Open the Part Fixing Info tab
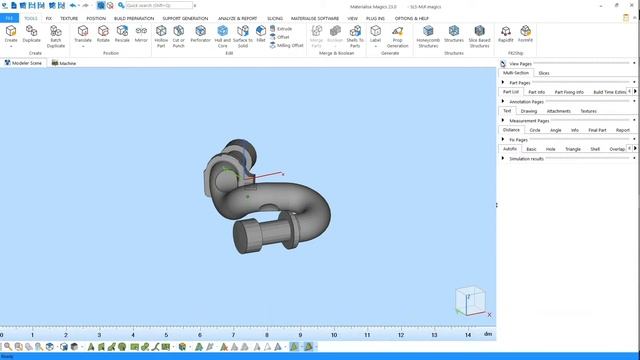The width and height of the screenshot is (640, 360). tap(569, 92)
